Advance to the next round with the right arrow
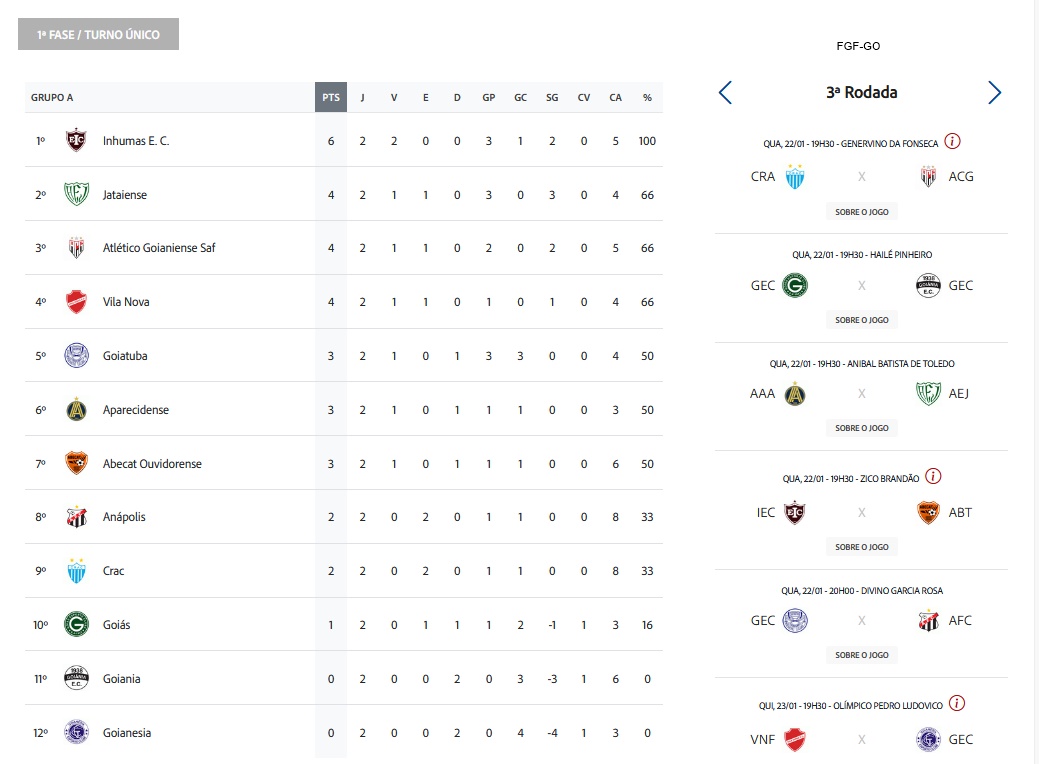The height and width of the screenshot is (764, 1039). coord(994,93)
